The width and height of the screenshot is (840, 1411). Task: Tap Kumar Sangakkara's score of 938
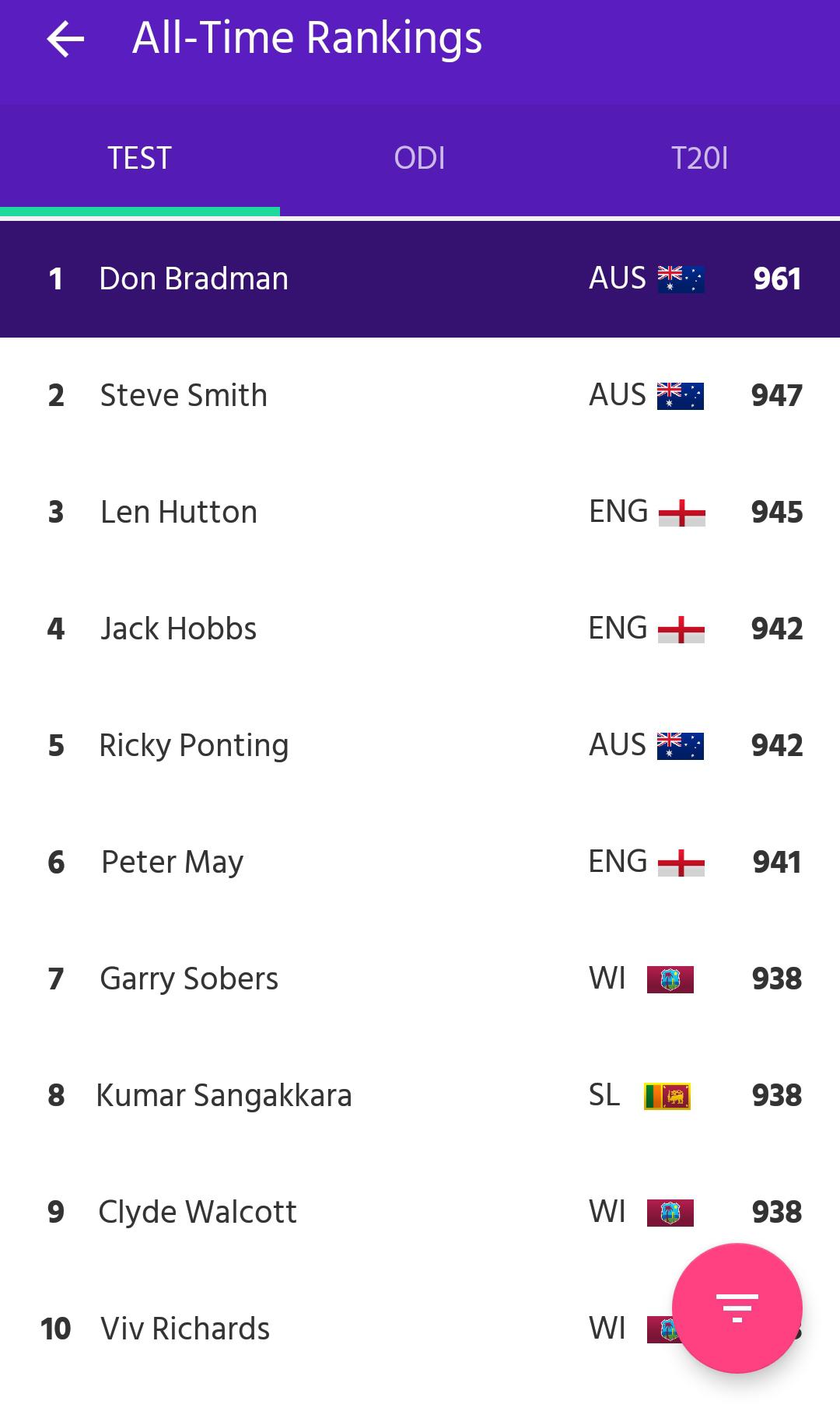(x=776, y=1094)
